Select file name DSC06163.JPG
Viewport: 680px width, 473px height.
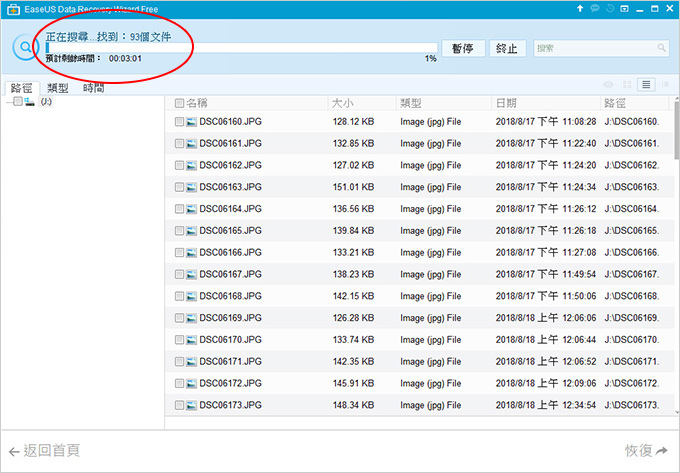230,187
